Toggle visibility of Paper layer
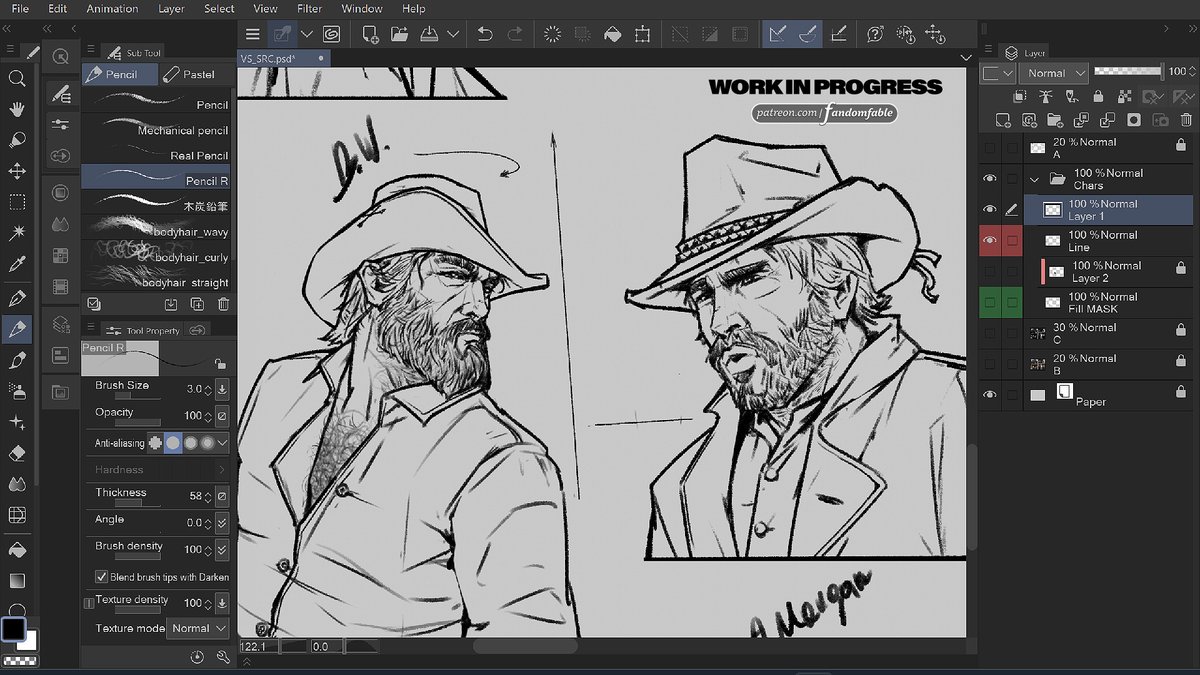Viewport: 1200px width, 675px height. [x=990, y=395]
